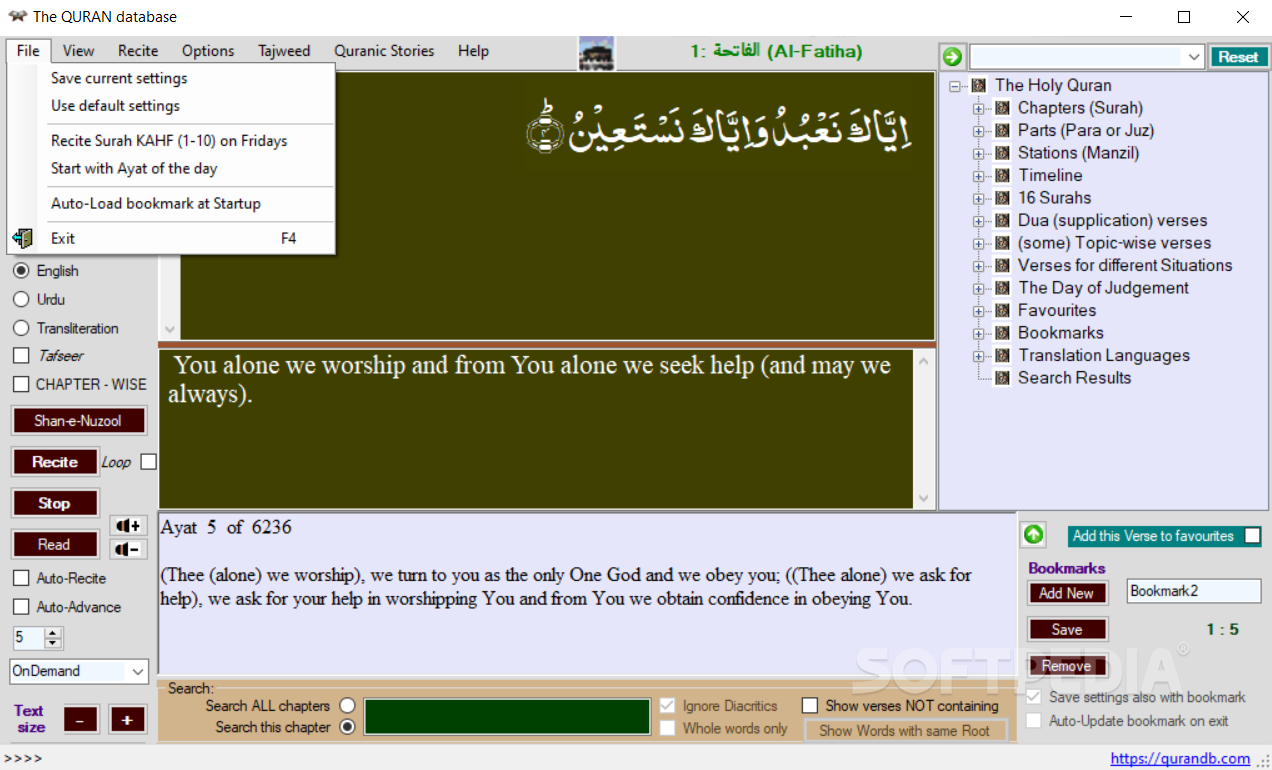Click the Parts (Para or Juz) book icon
Image resolution: width=1272 pixels, height=770 pixels.
tap(1002, 130)
